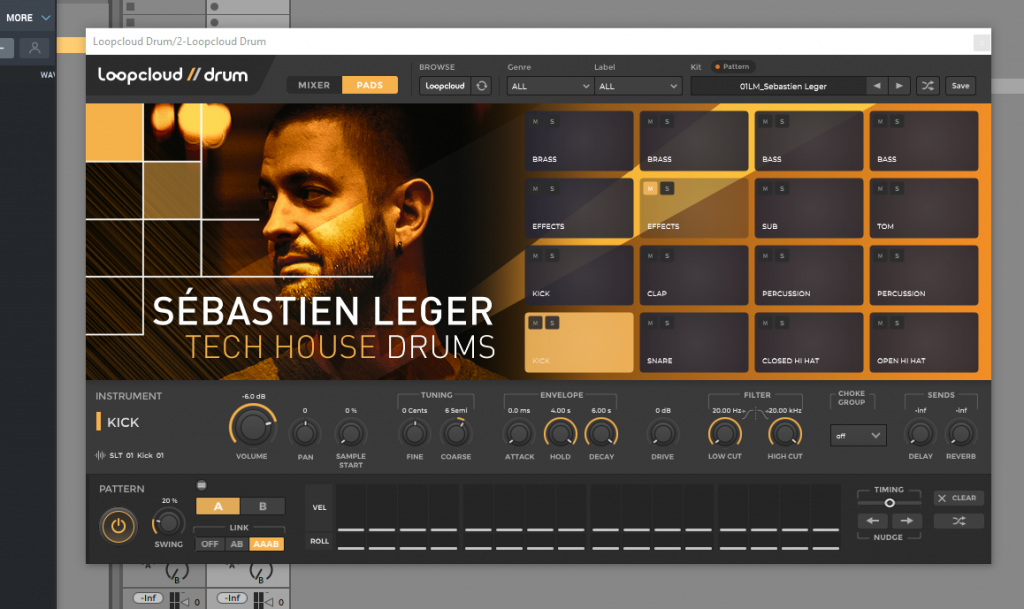
Task: Click the DECAY envelope knob
Action: 601,433
